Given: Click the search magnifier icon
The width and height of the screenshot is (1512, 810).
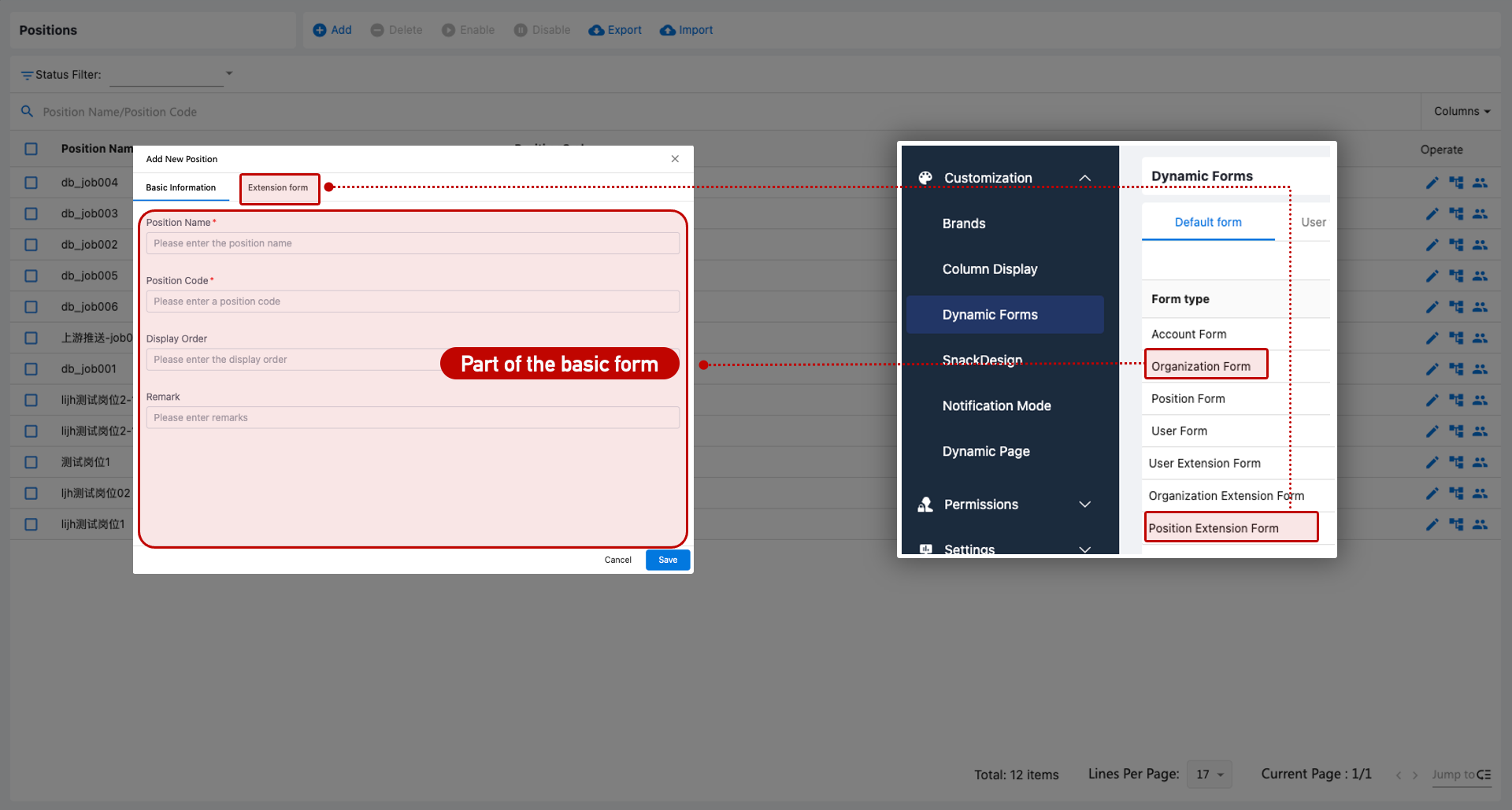Looking at the screenshot, I should click(27, 112).
